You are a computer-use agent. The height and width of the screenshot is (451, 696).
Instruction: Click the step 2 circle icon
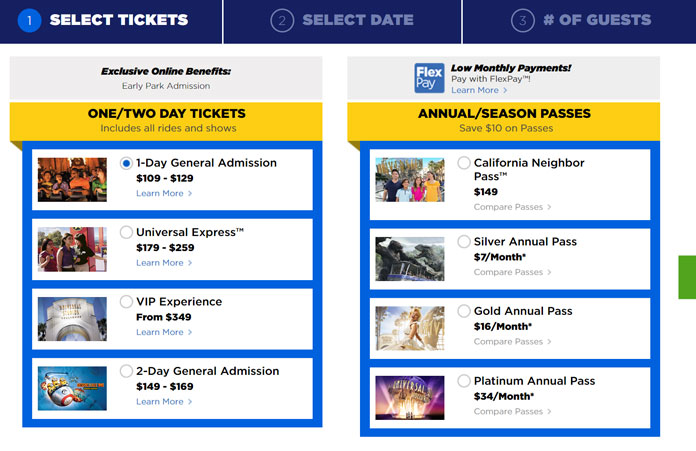(282, 20)
